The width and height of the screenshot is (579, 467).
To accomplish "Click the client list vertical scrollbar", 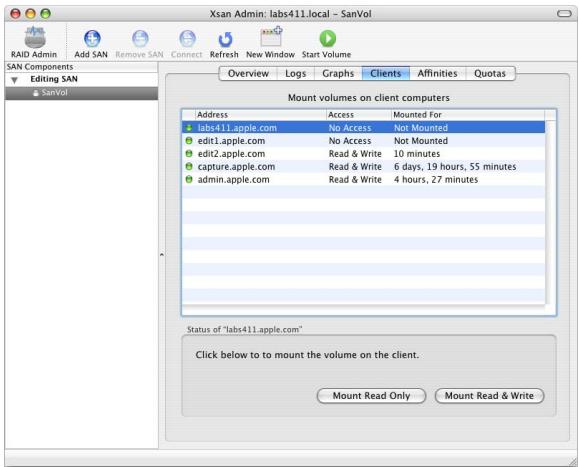I will coord(550,212).
